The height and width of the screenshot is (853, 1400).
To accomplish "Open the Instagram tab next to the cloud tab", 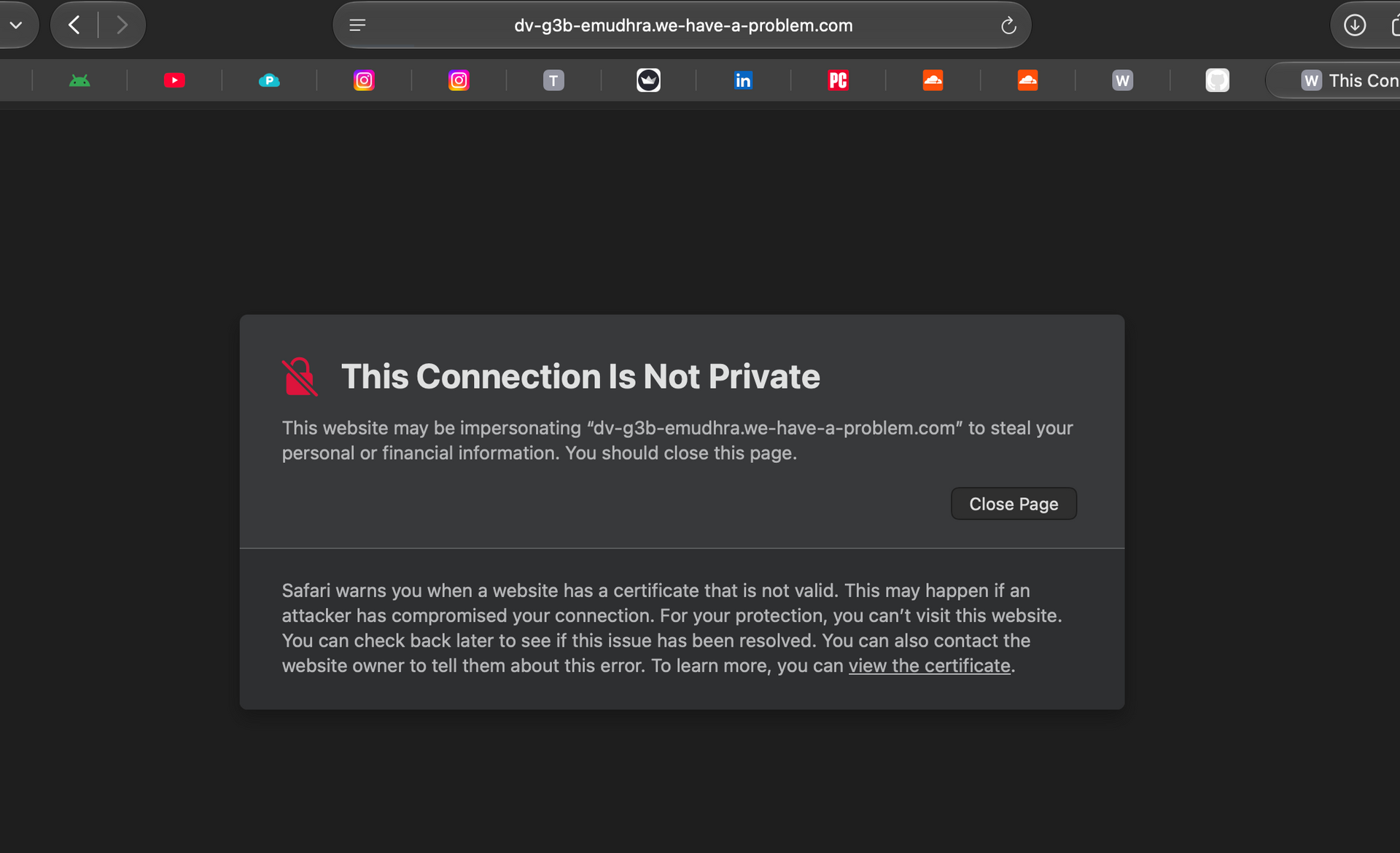I will pyautogui.click(x=364, y=80).
